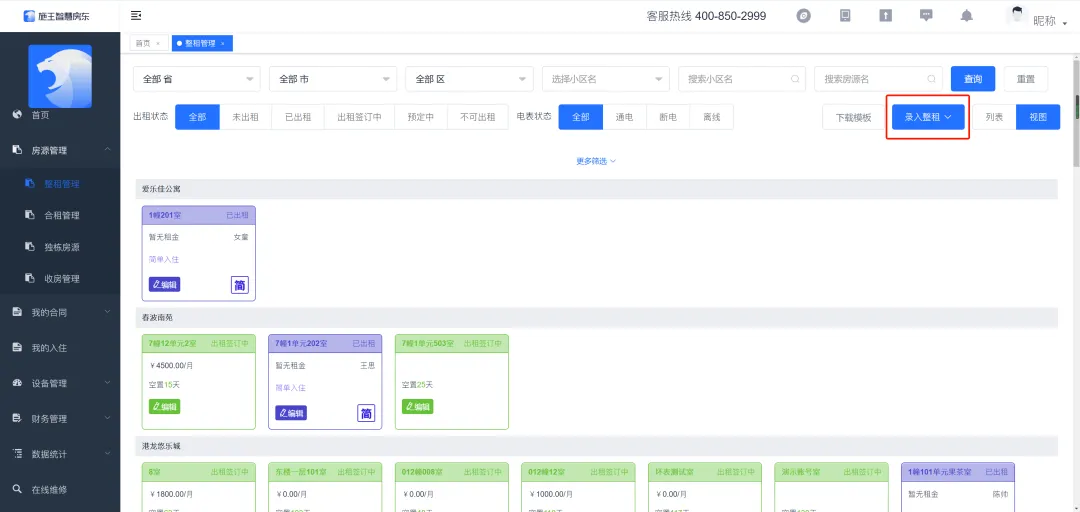The width and height of the screenshot is (1080, 512).
Task: Click the upload arrow icon in header
Action: [x=885, y=16]
